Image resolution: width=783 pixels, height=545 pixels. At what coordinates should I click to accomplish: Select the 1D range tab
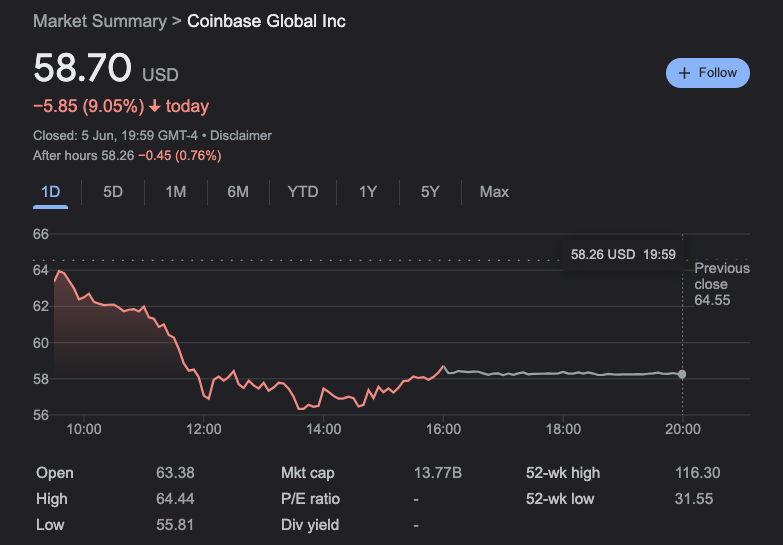[x=50, y=192]
